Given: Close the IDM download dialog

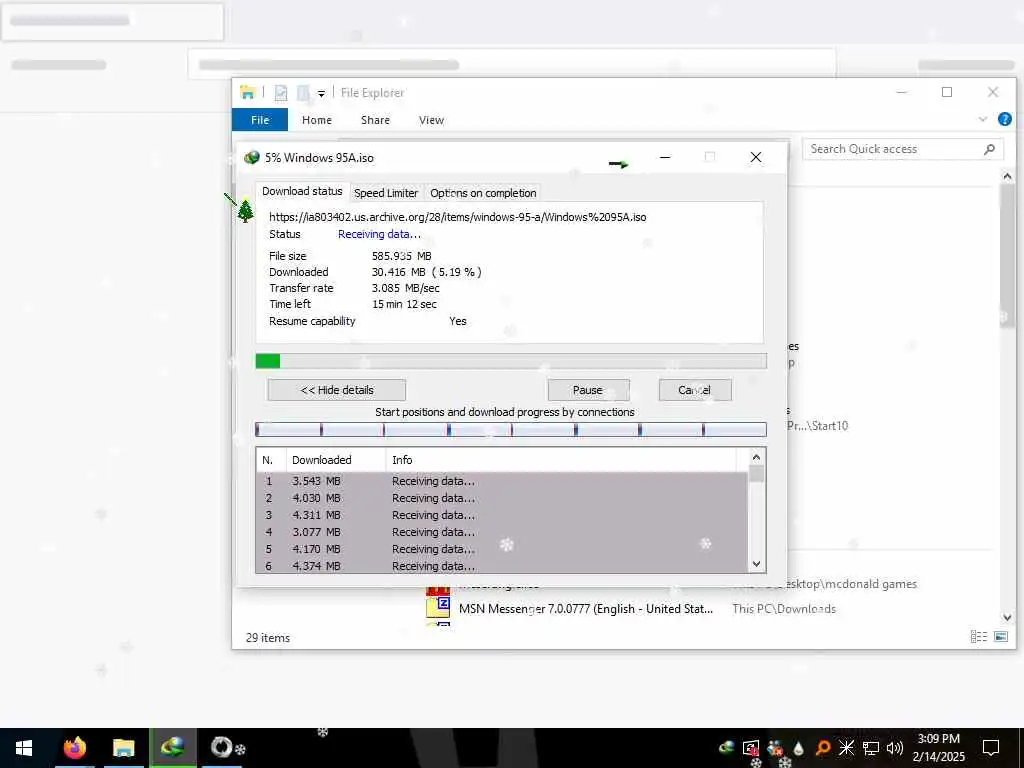Looking at the screenshot, I should pyautogui.click(x=756, y=157).
